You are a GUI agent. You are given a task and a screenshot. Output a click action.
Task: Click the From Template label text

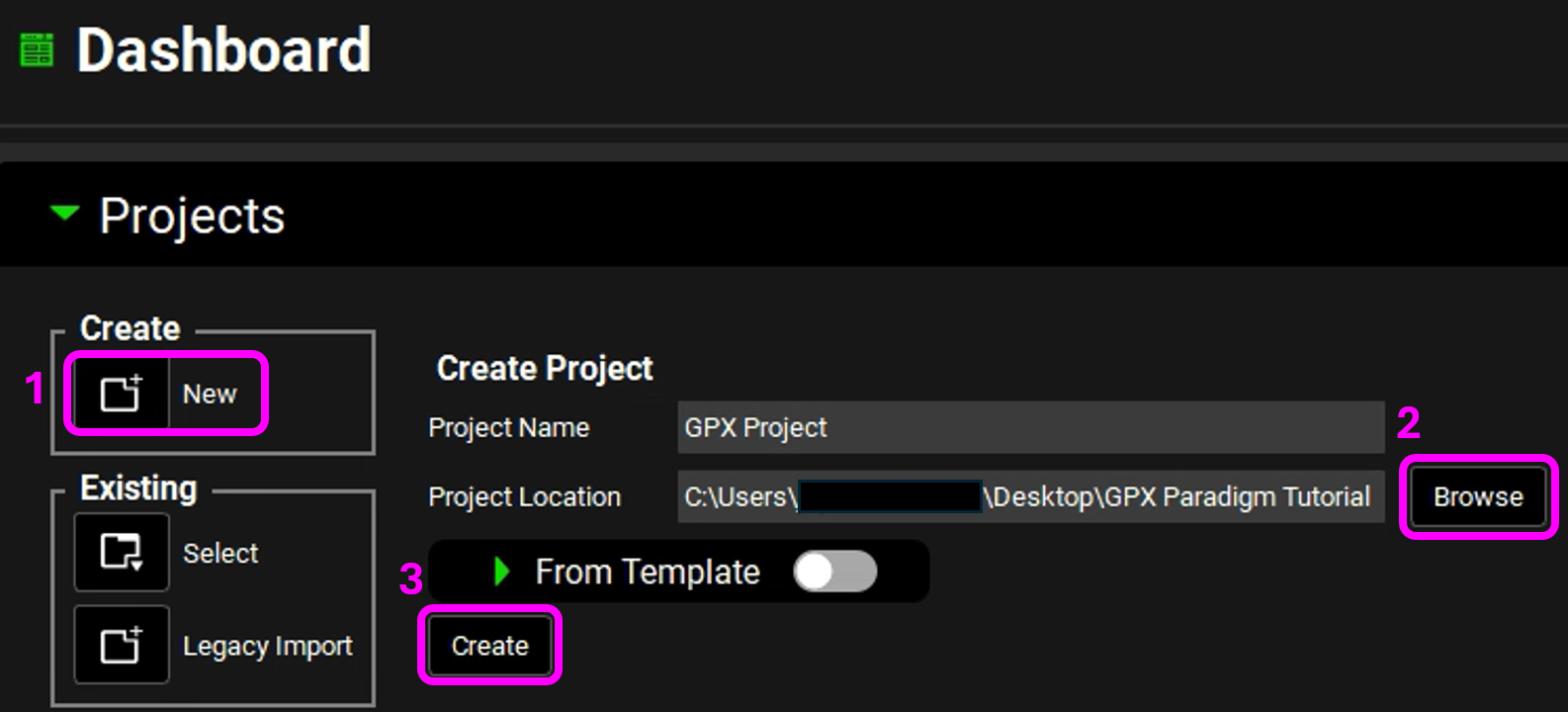coord(648,572)
